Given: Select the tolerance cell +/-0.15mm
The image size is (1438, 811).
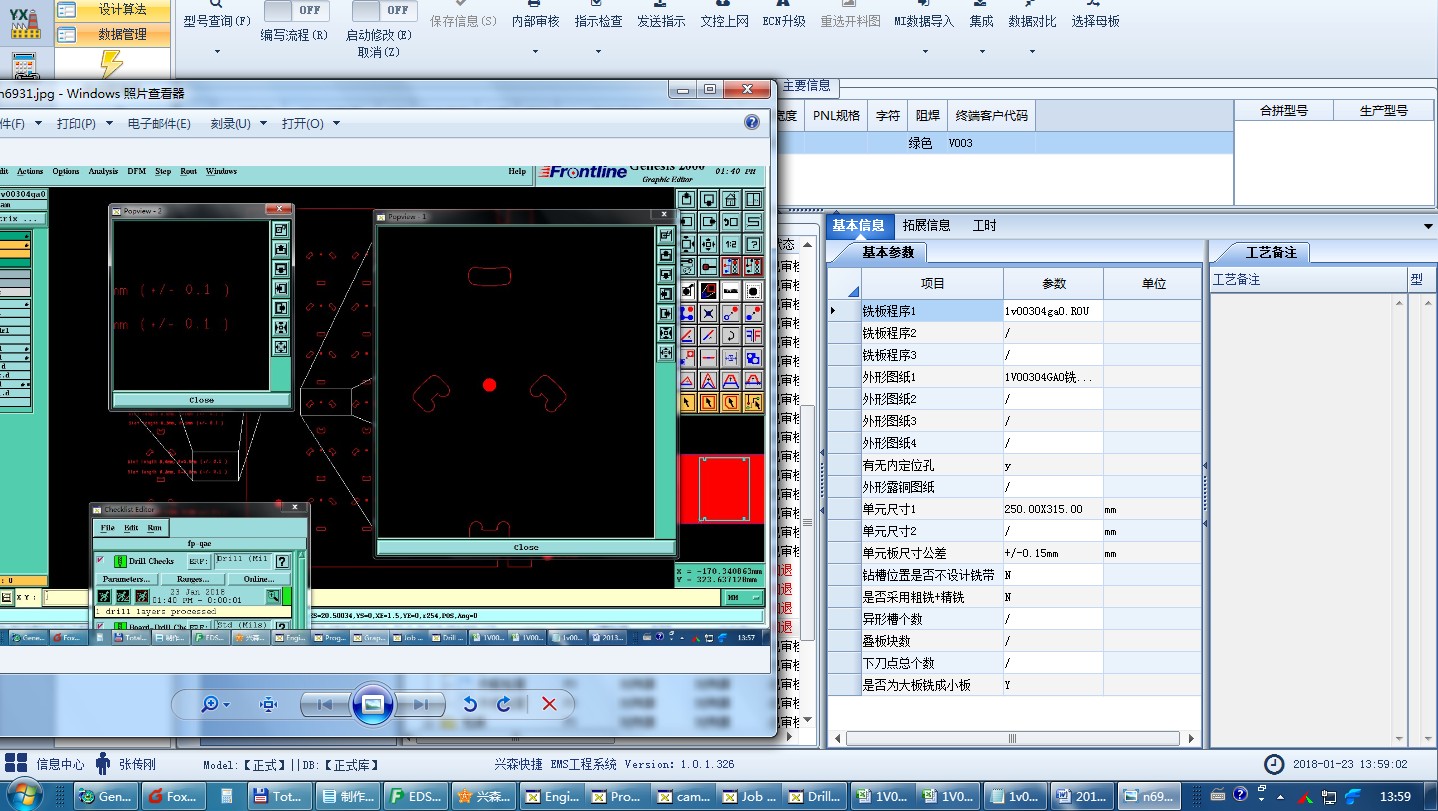Looking at the screenshot, I should tap(1053, 553).
